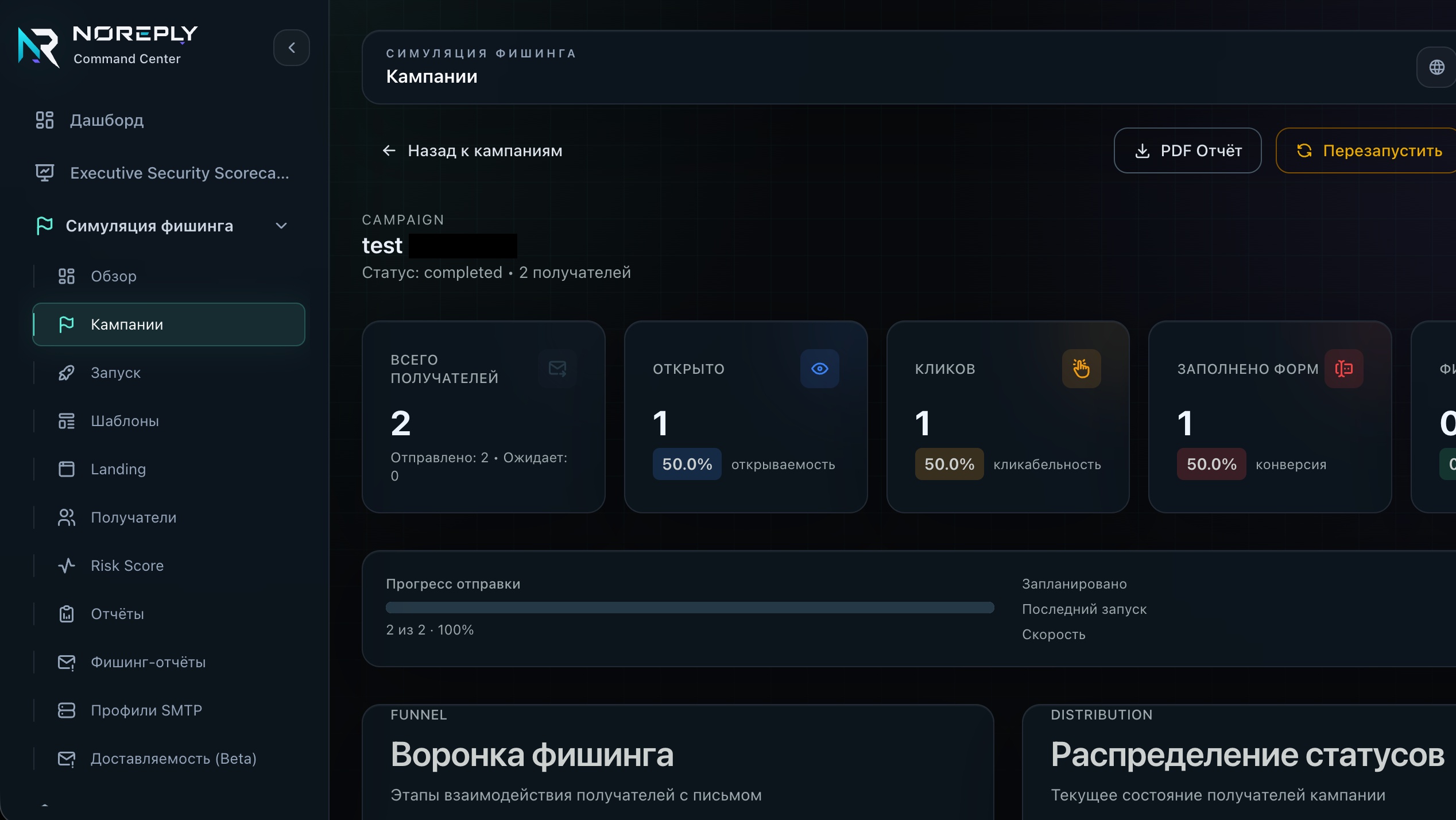Collapse the Симуляция фишинга section chevron
This screenshot has width=1456, height=820.
click(281, 226)
